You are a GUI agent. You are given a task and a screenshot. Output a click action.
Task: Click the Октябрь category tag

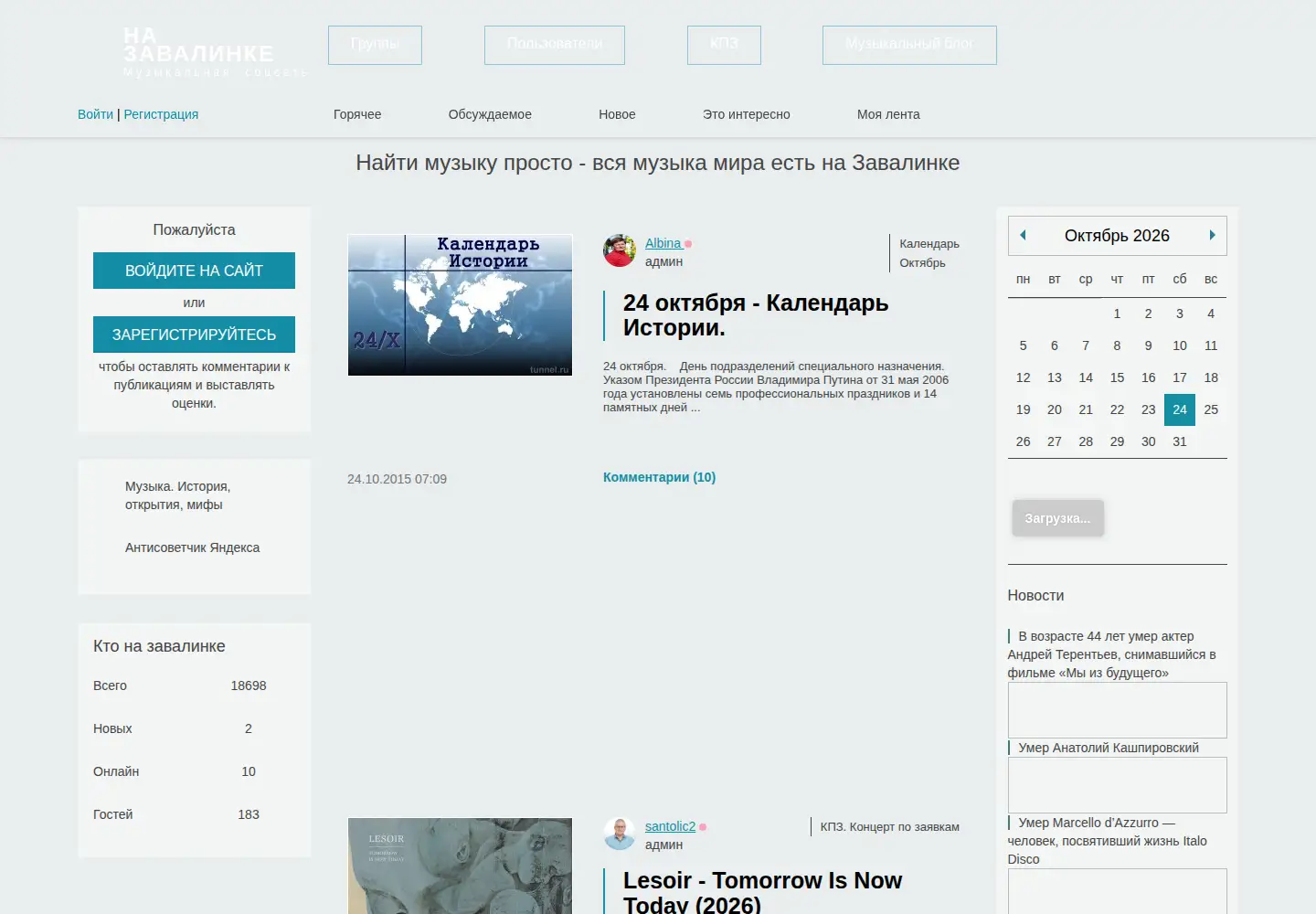(x=922, y=263)
